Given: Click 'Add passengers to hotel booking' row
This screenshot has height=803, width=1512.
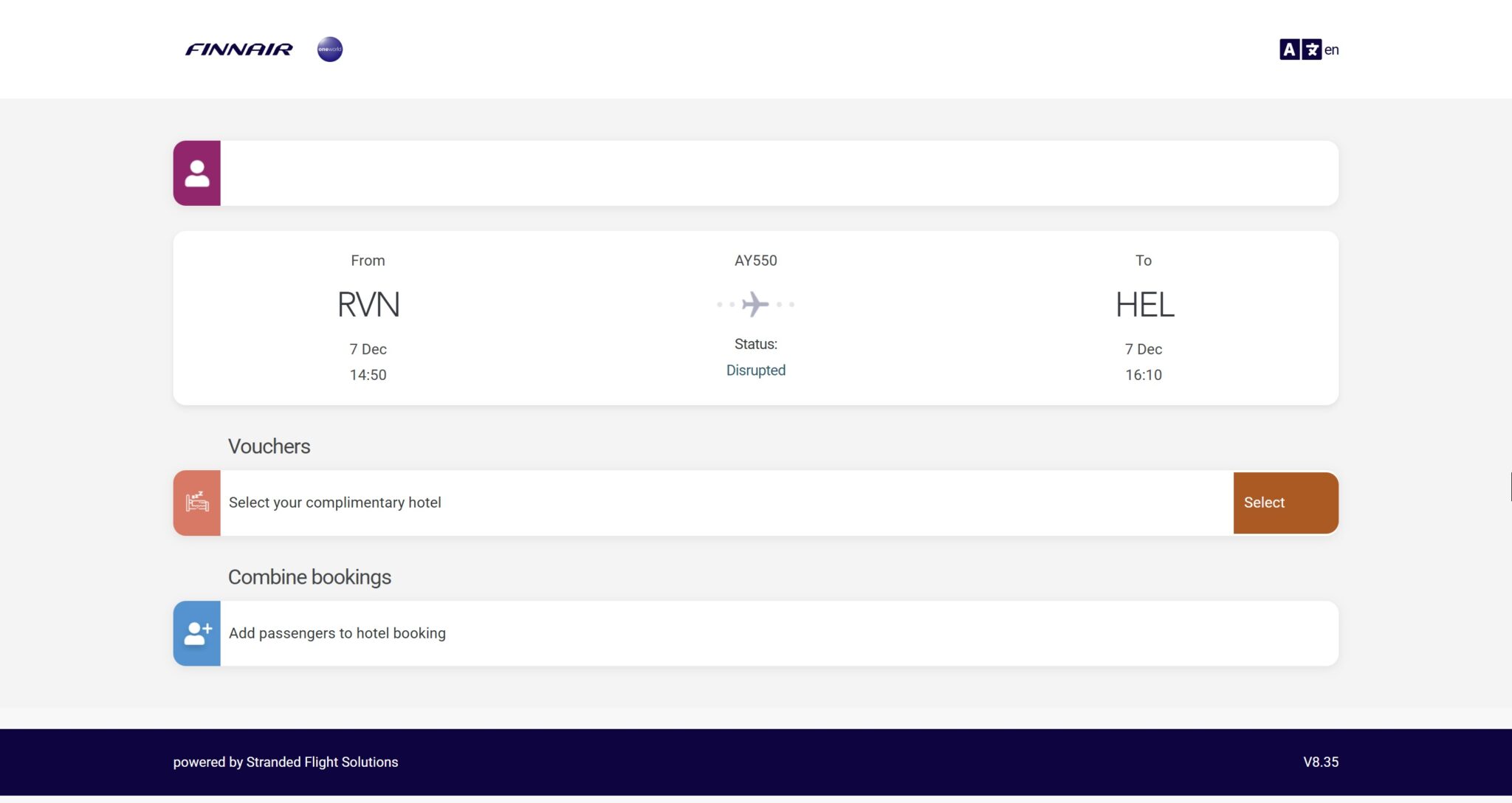Looking at the screenshot, I should pos(337,633).
